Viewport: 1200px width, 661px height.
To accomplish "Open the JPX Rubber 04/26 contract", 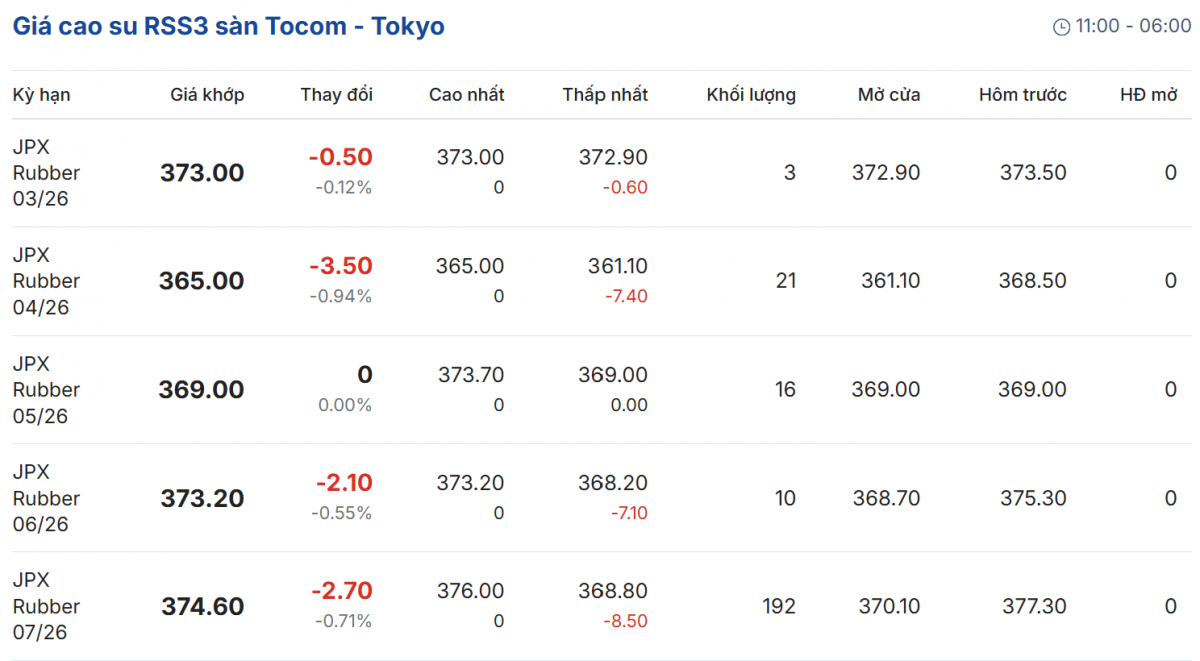I will [46, 281].
